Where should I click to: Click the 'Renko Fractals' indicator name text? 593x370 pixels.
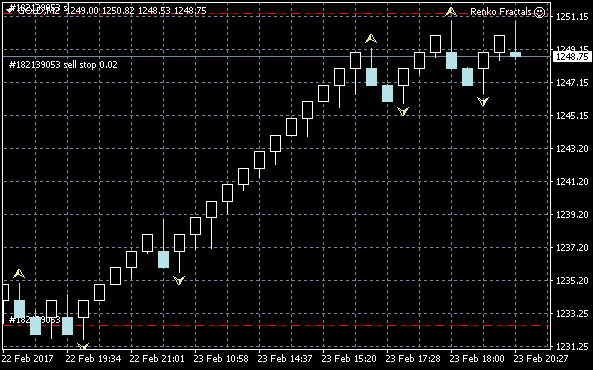[501, 12]
